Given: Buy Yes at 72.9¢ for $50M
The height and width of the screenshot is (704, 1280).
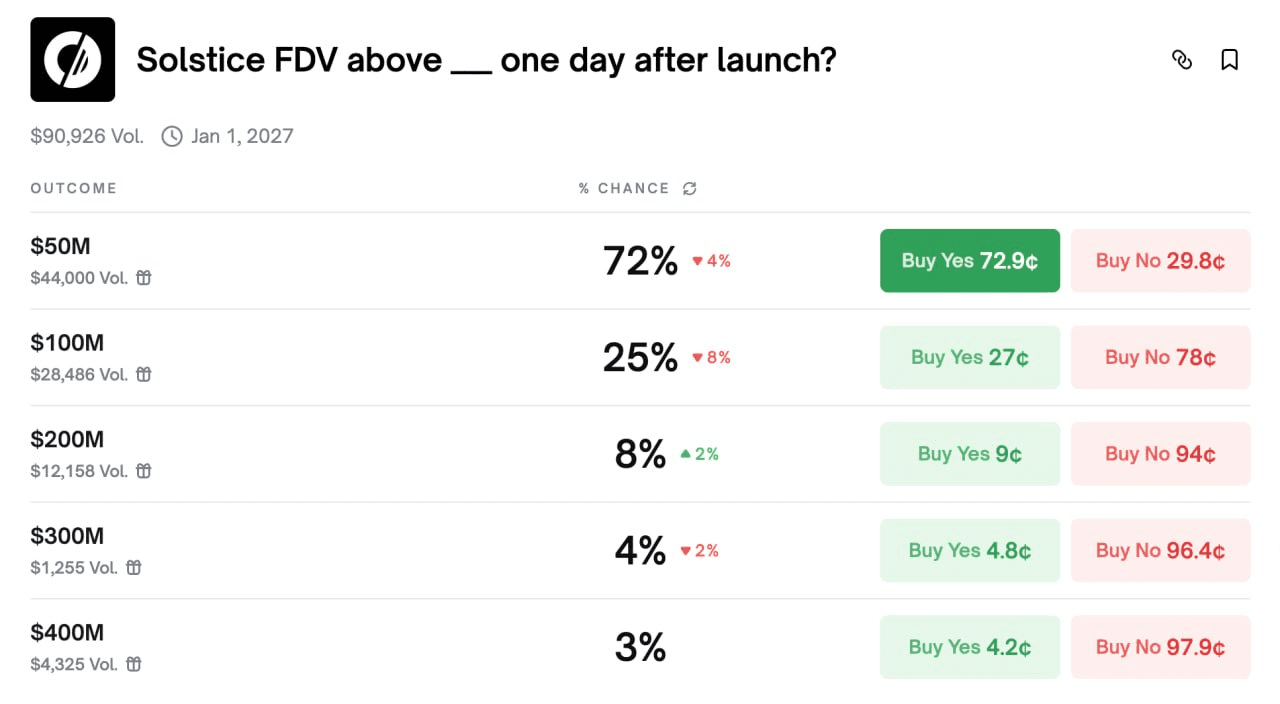Looking at the screenshot, I should 969,261.
